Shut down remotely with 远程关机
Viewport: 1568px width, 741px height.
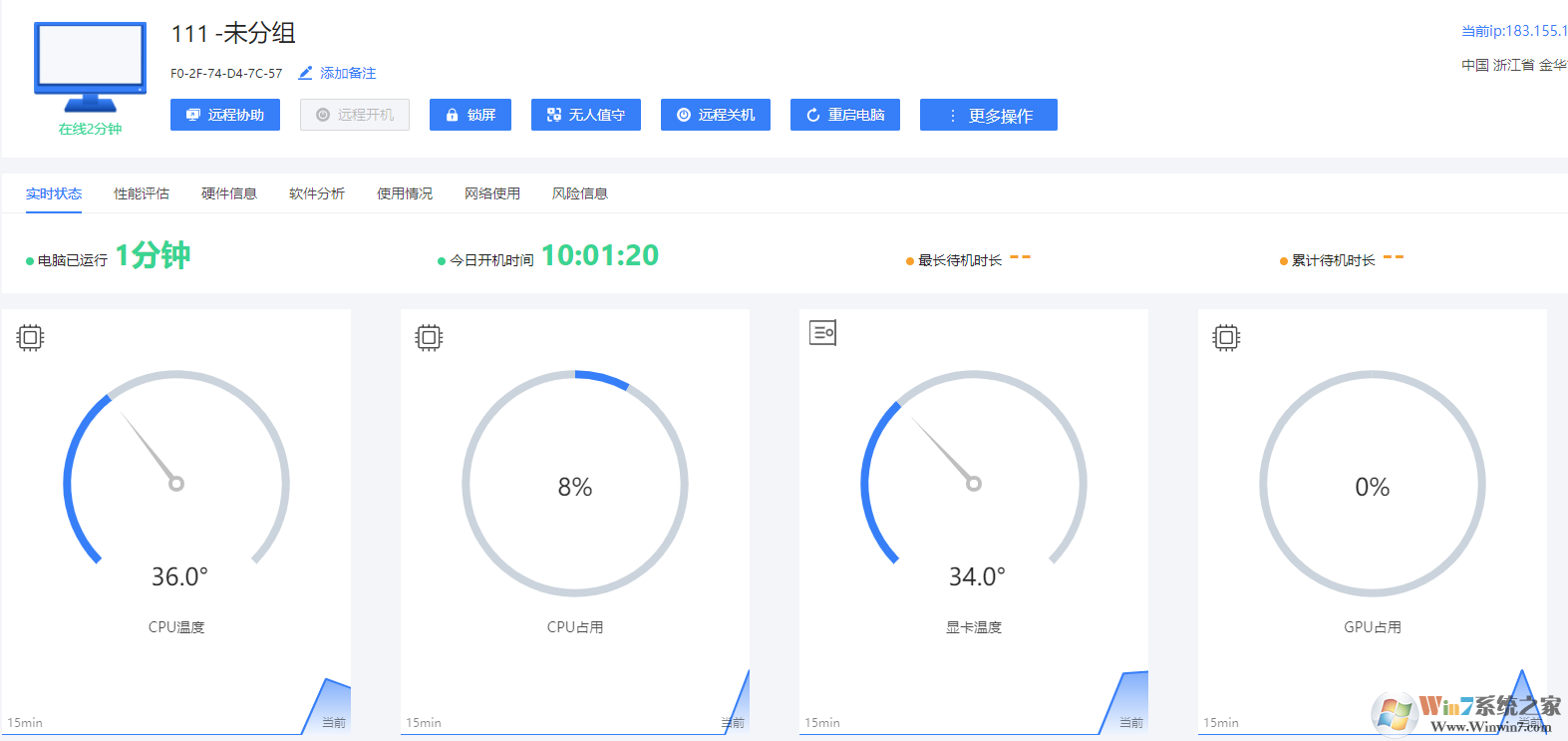point(715,115)
